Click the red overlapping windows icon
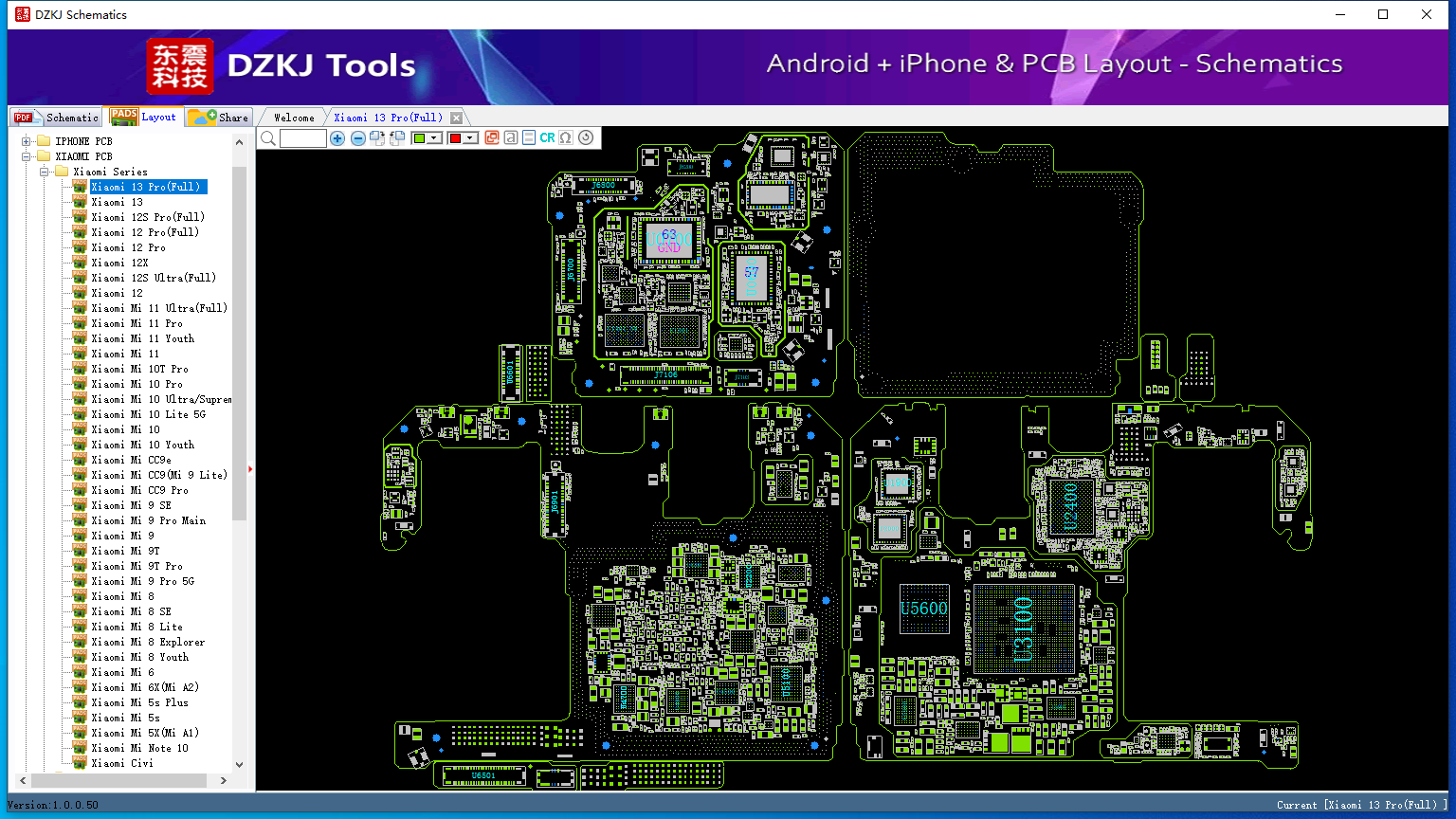Screen dimensions: 1456x819 pos(492,138)
